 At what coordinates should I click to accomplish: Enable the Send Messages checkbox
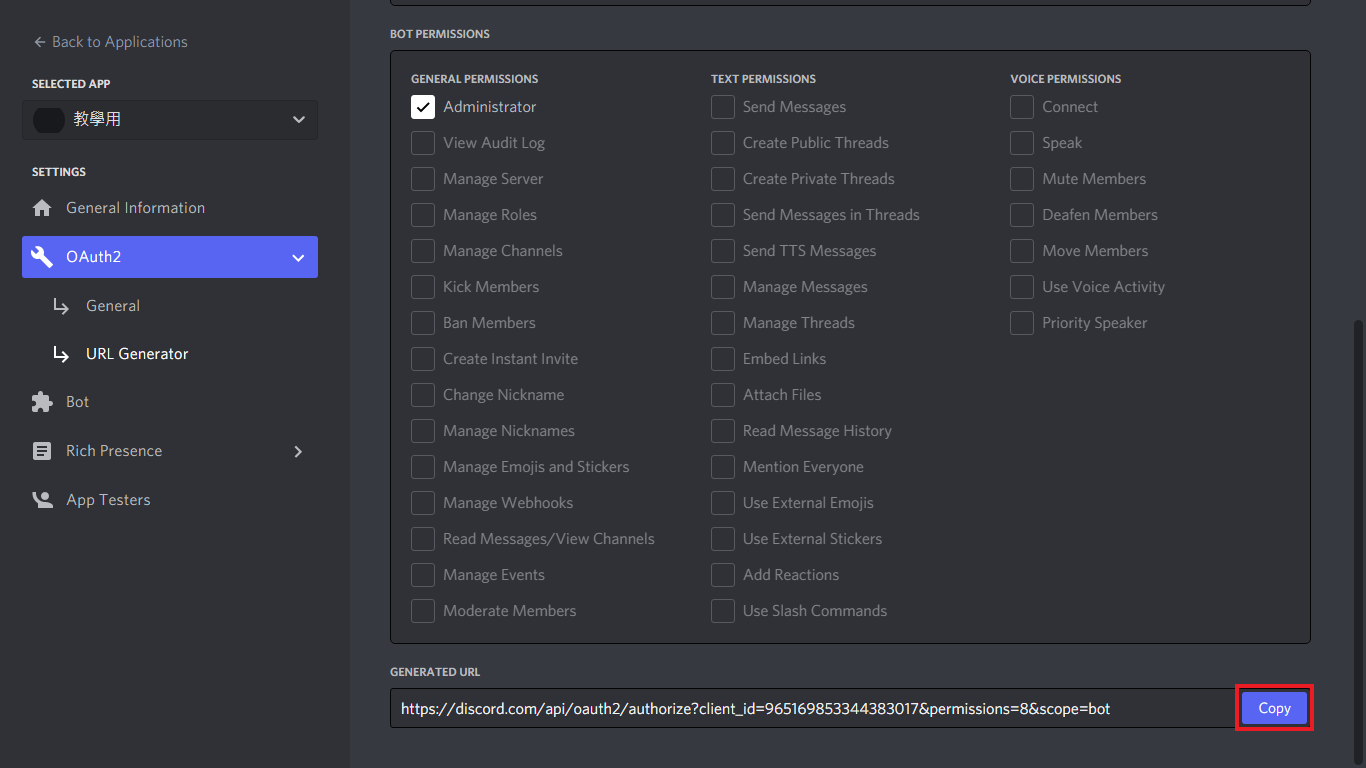[723, 107]
